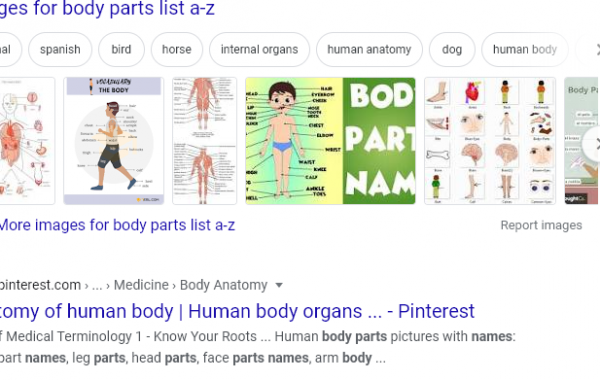Open the "Images for body parts list a-z" heading
Image resolution: width=600 pixels, height=380 pixels.
click(x=107, y=8)
